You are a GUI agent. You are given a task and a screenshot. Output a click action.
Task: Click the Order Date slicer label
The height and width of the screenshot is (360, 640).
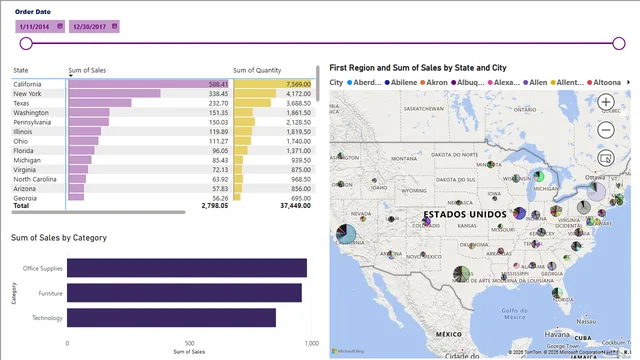(33, 12)
